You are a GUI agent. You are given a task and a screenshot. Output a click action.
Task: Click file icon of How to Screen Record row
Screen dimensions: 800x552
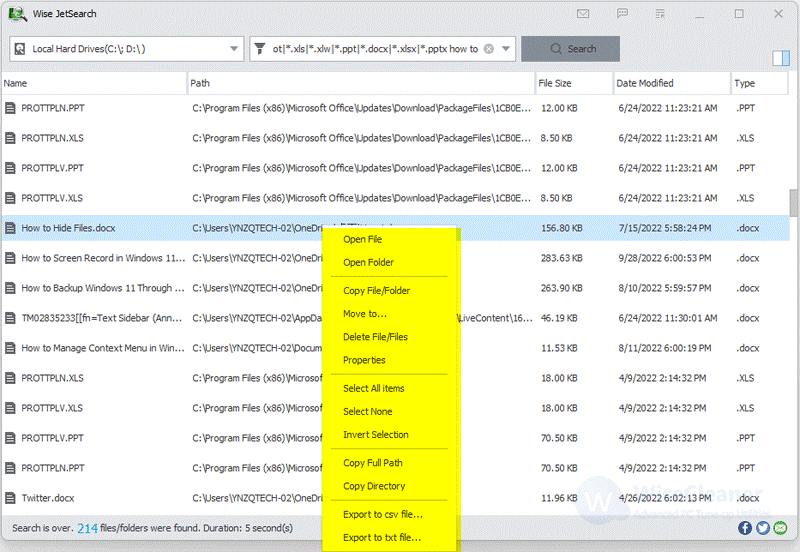tap(10, 258)
